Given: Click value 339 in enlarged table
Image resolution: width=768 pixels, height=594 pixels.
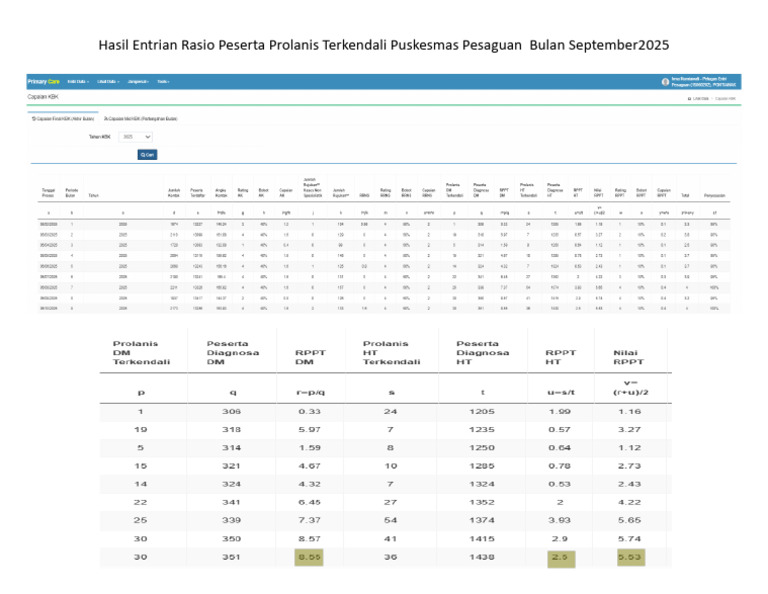Looking at the screenshot, I should 231,520.
